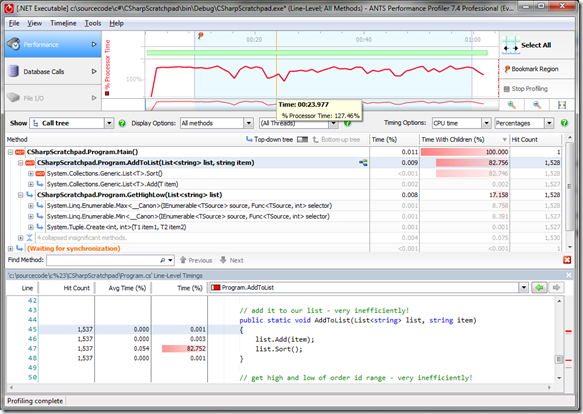Switch to Bottom-up tree view
This screenshot has width=583, height=414.
(336, 139)
